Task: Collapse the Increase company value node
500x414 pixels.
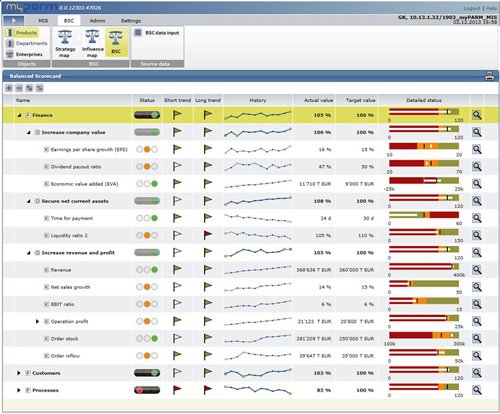Action: 29,132
